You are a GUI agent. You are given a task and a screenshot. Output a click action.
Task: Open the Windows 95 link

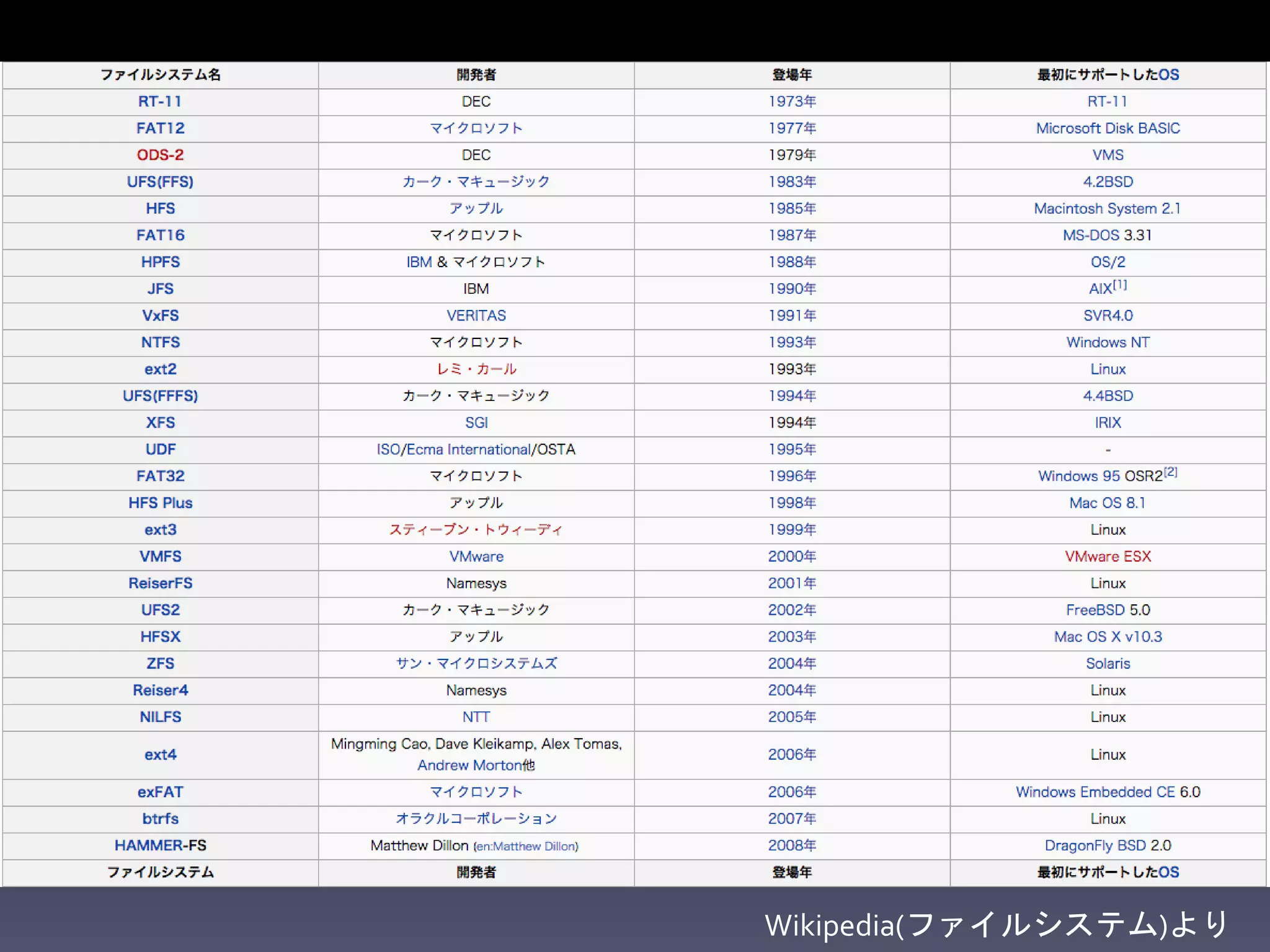click(x=1079, y=476)
